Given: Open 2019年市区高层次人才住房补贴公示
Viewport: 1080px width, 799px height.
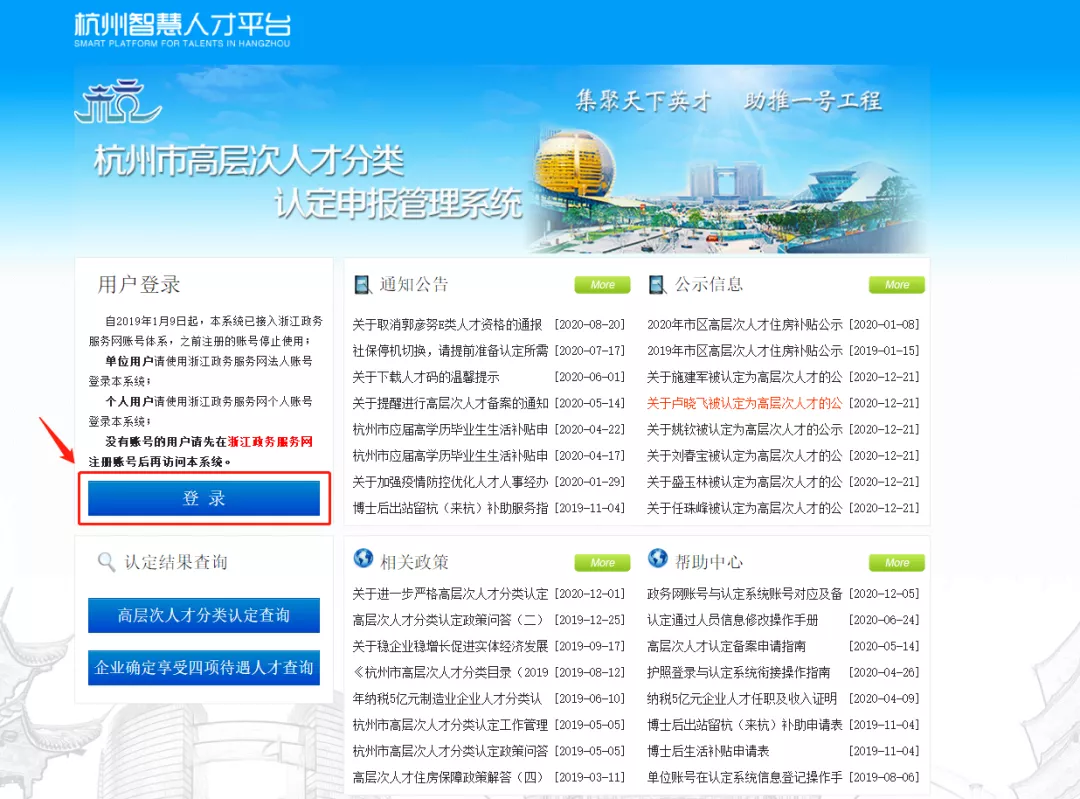Looking at the screenshot, I should click(745, 351).
